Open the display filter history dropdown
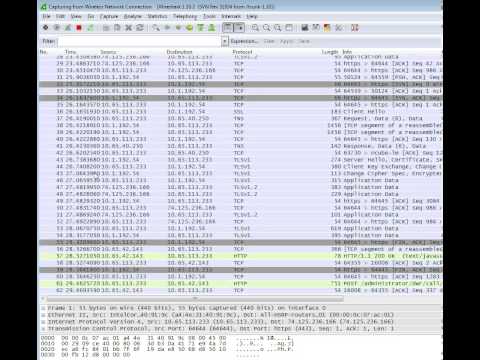Screen dimensions: 480x360 225,41
